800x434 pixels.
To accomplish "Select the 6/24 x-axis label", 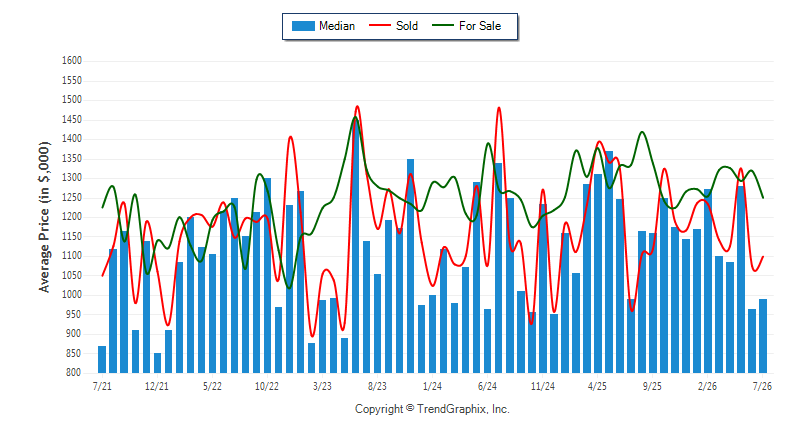I will (487, 386).
